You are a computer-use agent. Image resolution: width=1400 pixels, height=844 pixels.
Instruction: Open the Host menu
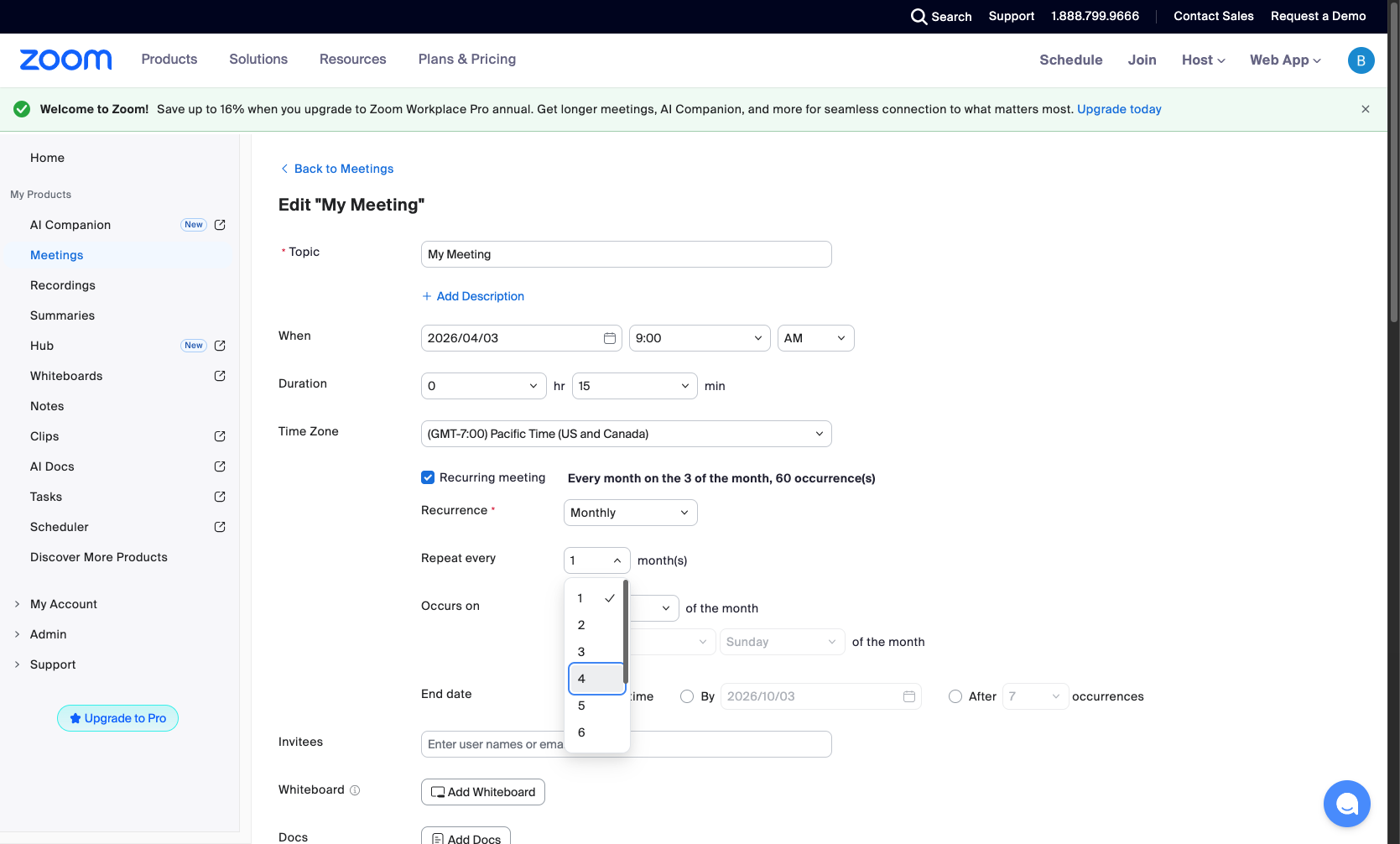pyautogui.click(x=1204, y=60)
